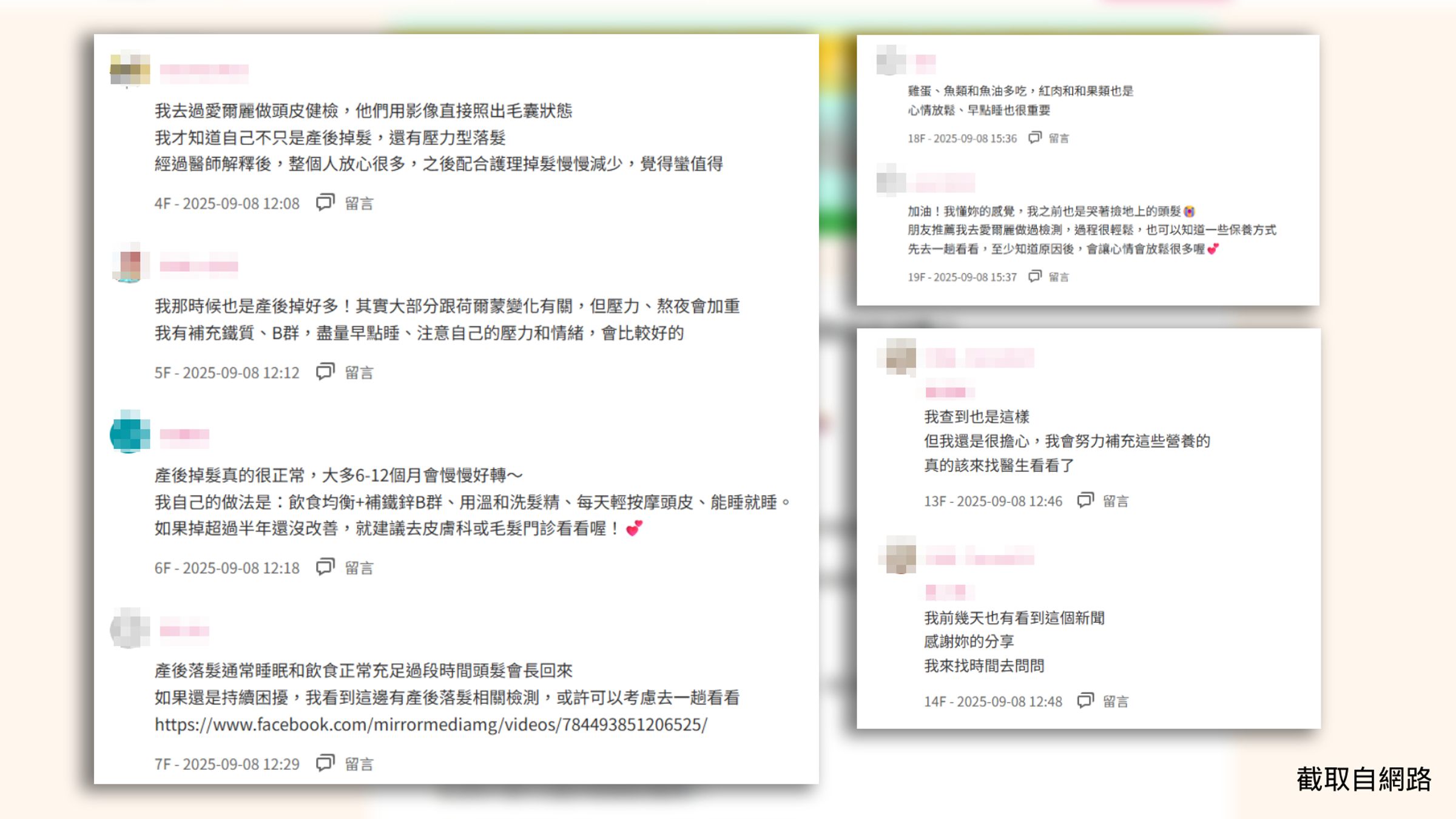This screenshot has width=1456, height=819.
Task: Click the text '我查到也是這樣'
Action: (x=977, y=417)
